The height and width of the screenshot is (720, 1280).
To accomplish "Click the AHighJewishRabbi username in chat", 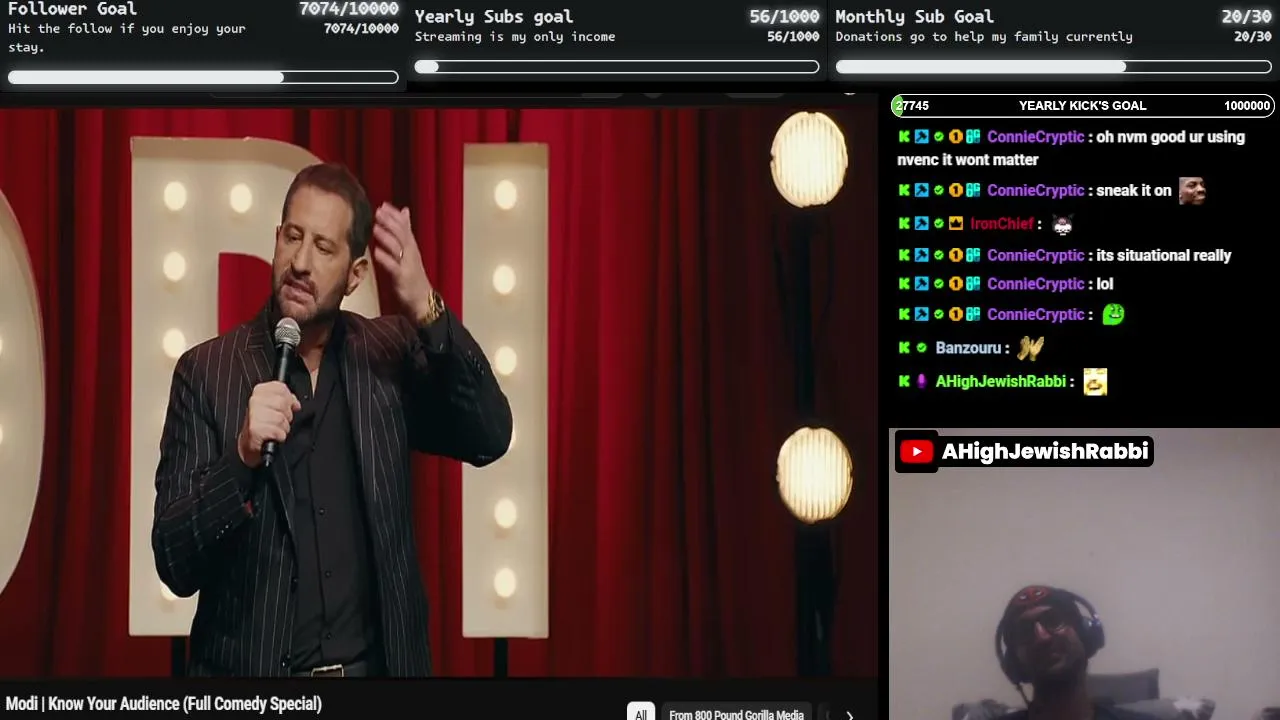I will (1000, 381).
